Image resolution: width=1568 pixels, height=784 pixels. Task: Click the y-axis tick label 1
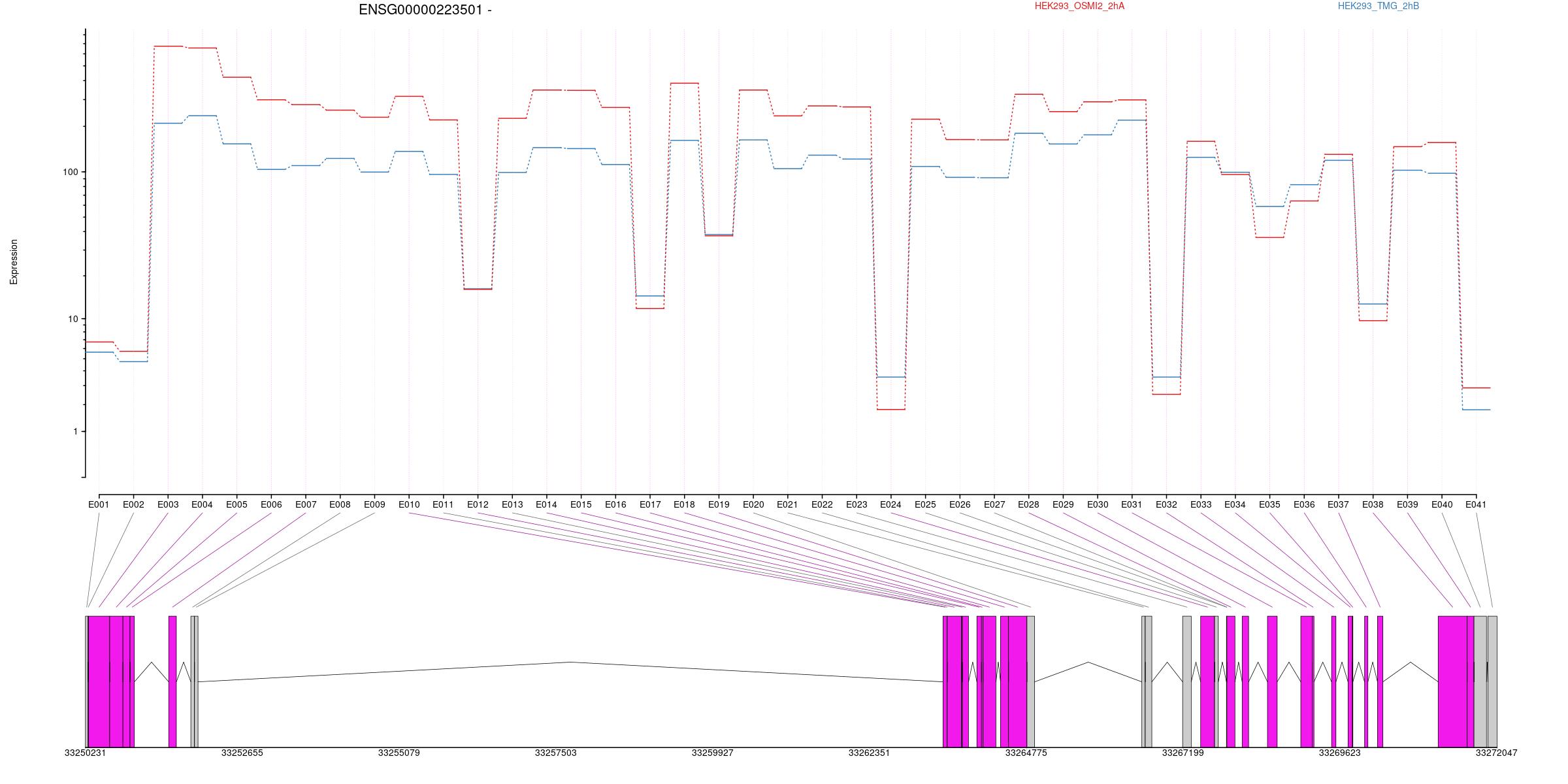pos(75,431)
